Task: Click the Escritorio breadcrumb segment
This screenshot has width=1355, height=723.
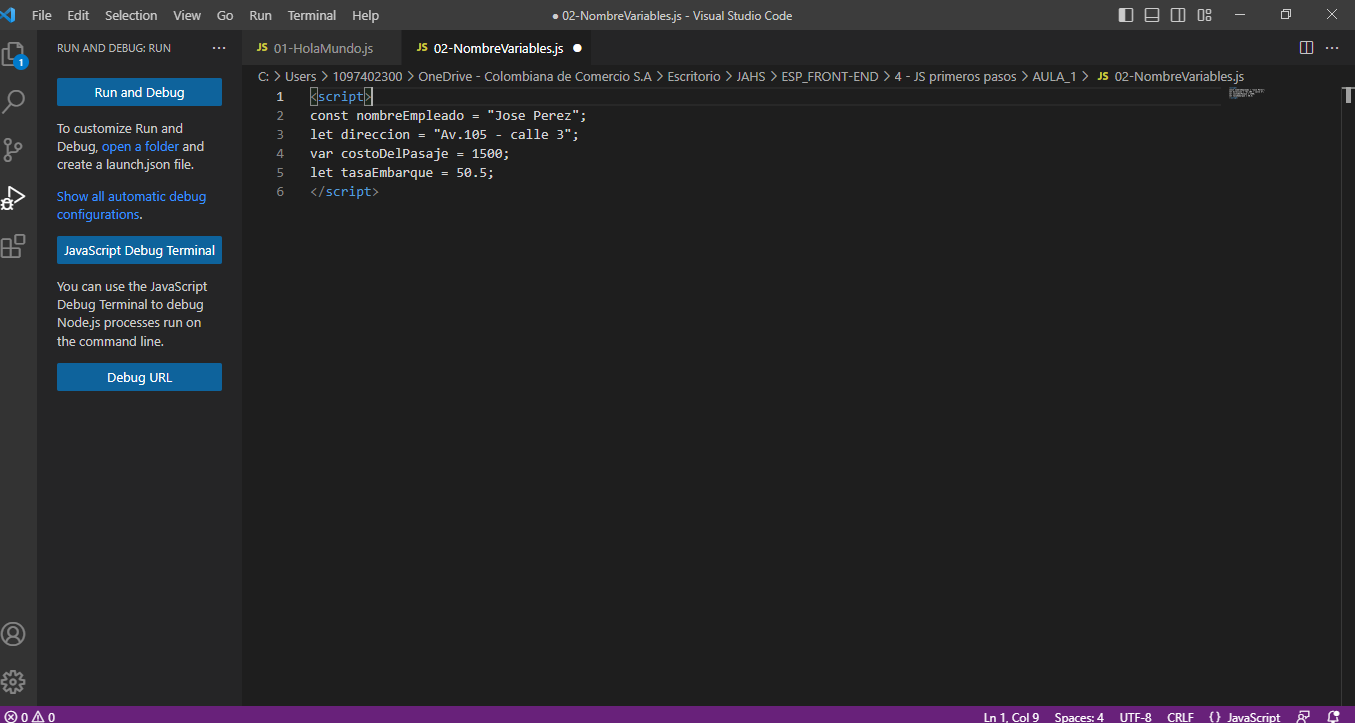Action: click(694, 76)
